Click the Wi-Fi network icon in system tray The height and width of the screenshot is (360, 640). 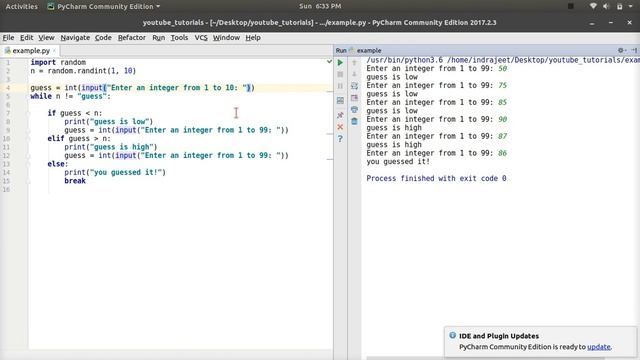[x=593, y=6]
